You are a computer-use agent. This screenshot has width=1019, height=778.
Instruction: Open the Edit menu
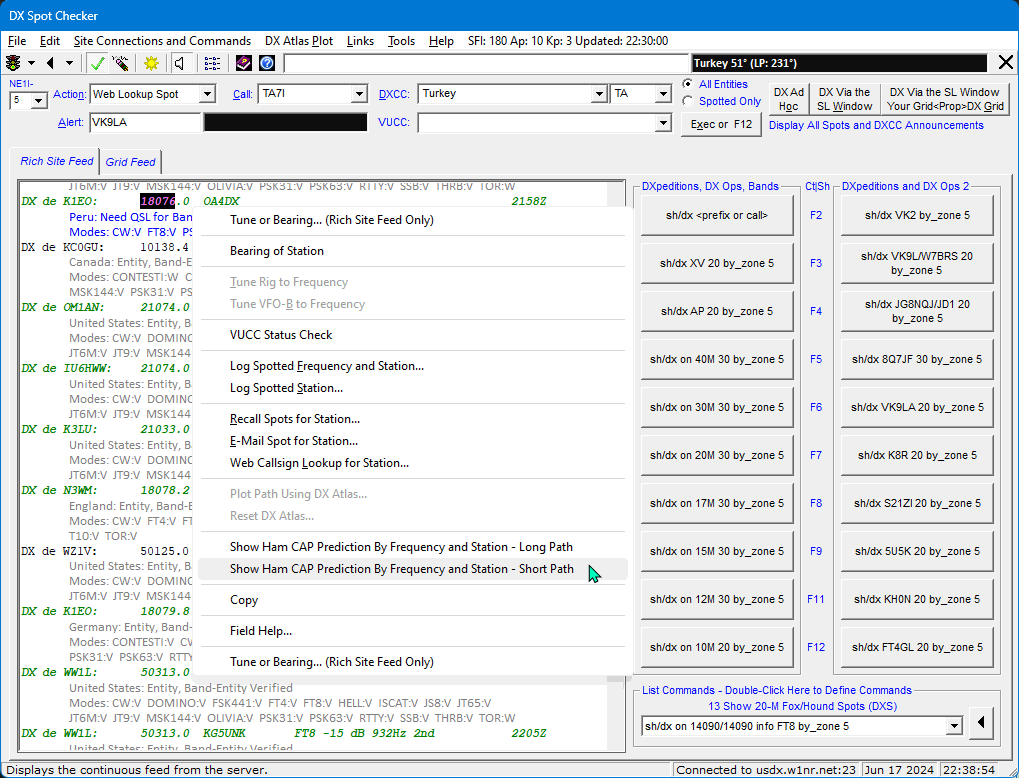pyautogui.click(x=49, y=41)
